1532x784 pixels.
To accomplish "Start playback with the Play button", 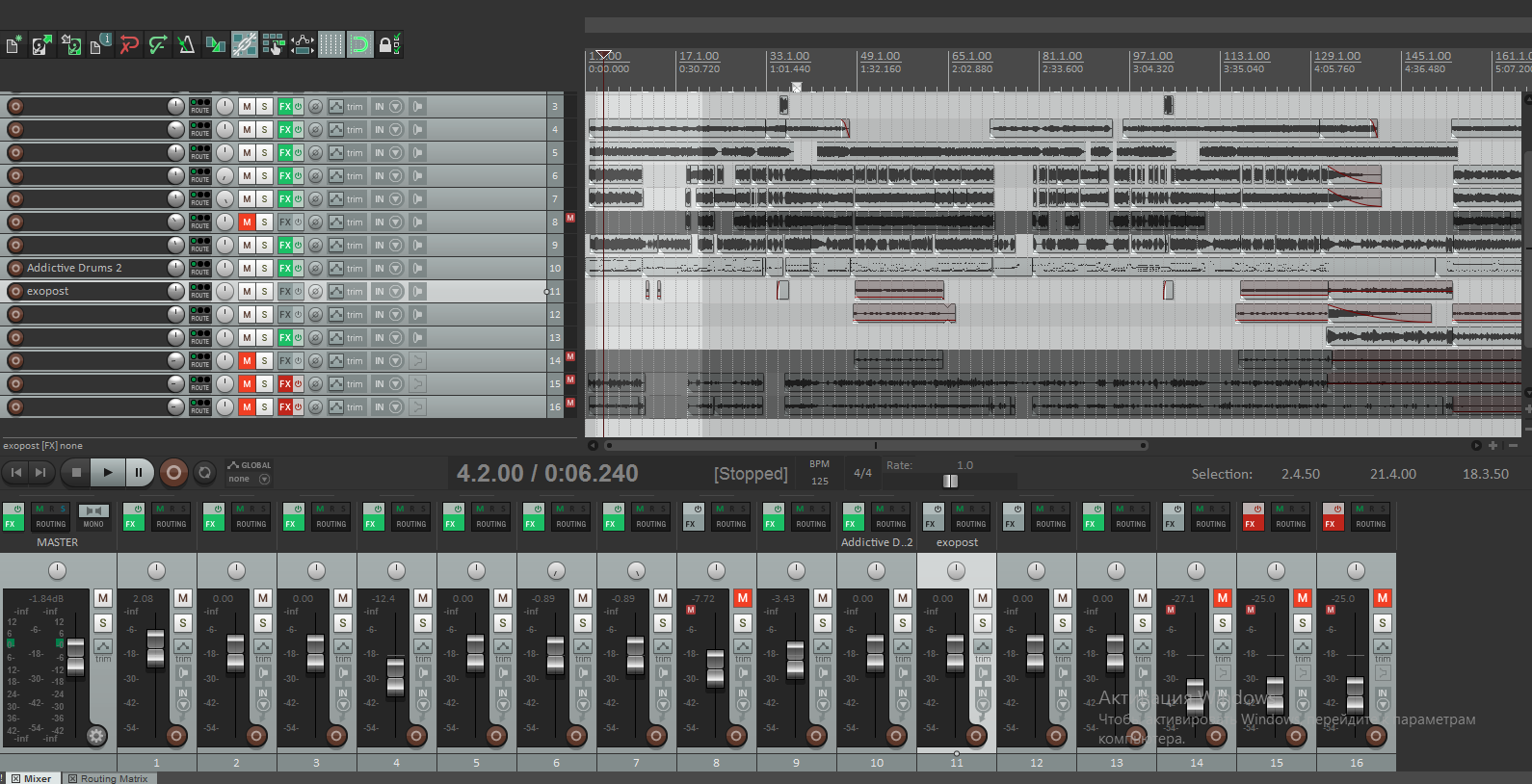I will (108, 472).
